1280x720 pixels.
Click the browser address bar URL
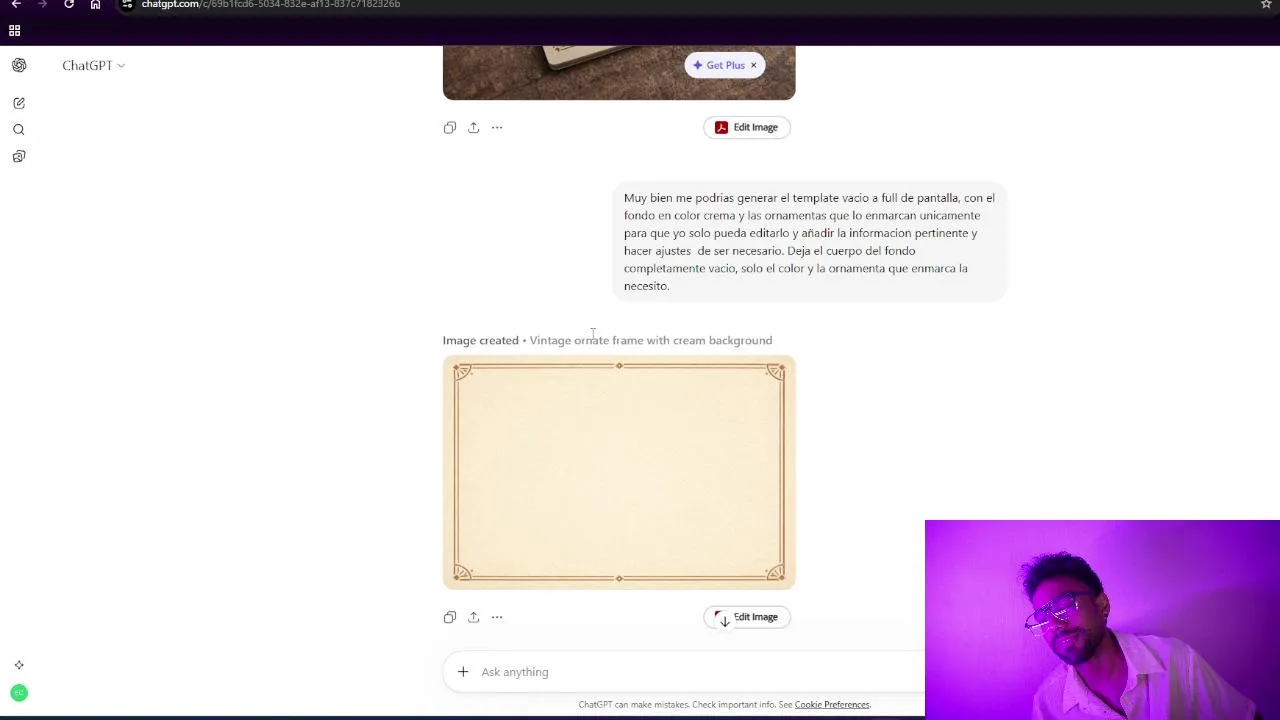(271, 4)
